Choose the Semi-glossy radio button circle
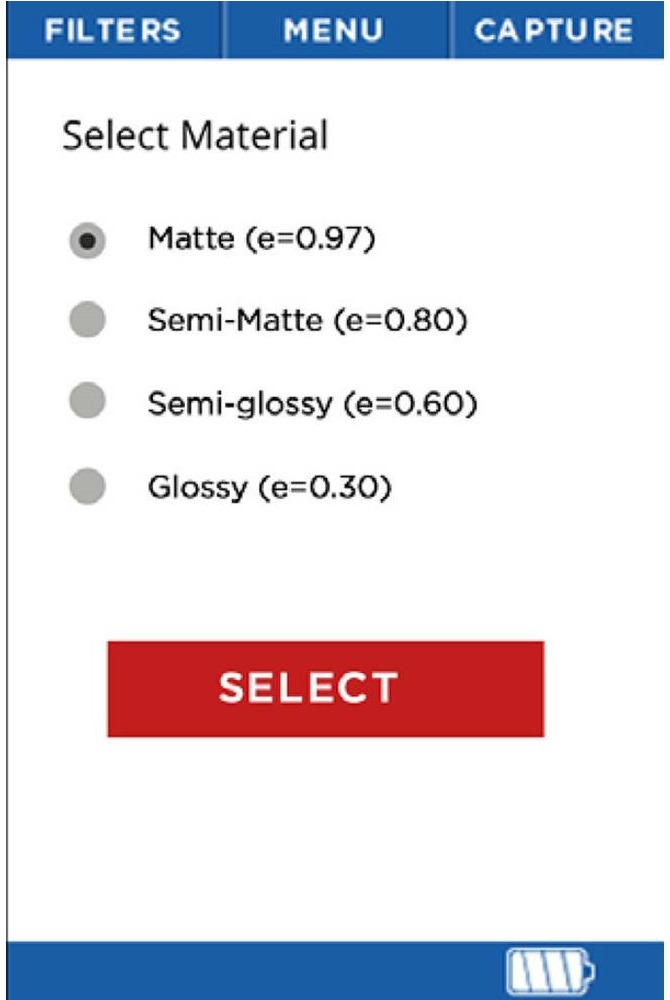This screenshot has height=1000, width=670. 88,402
